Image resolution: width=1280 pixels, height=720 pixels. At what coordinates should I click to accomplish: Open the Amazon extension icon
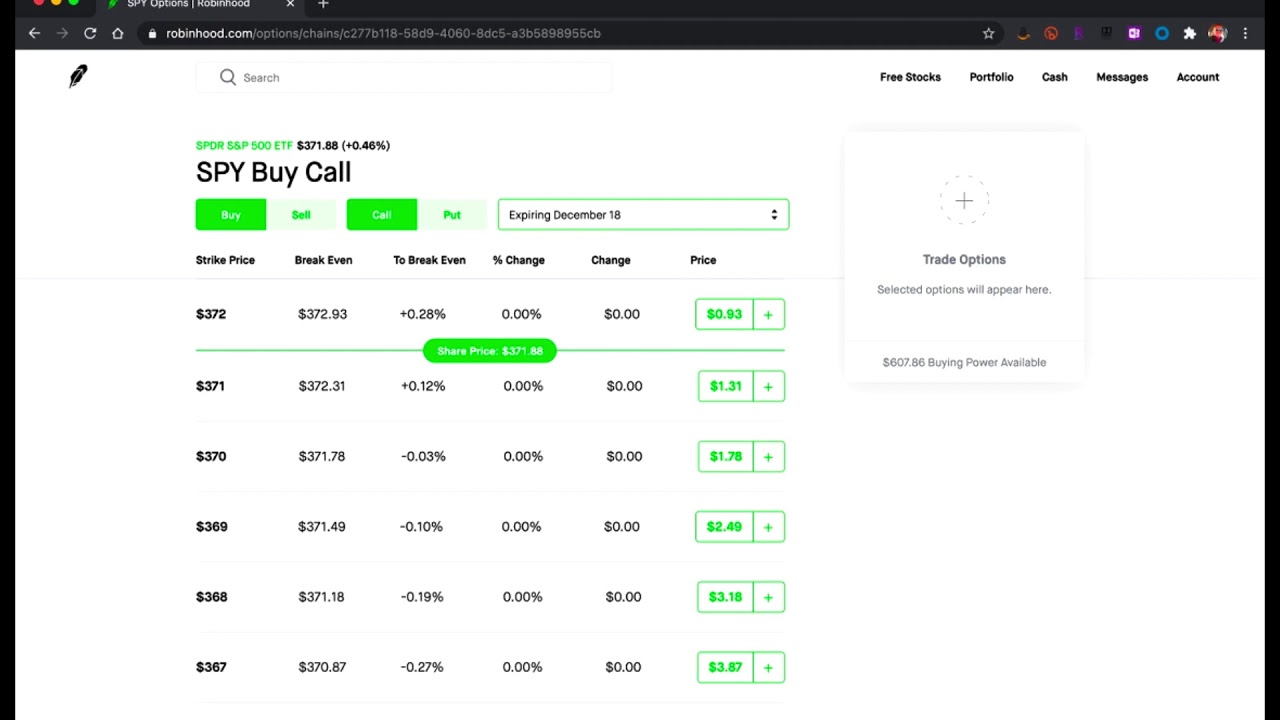1023,33
